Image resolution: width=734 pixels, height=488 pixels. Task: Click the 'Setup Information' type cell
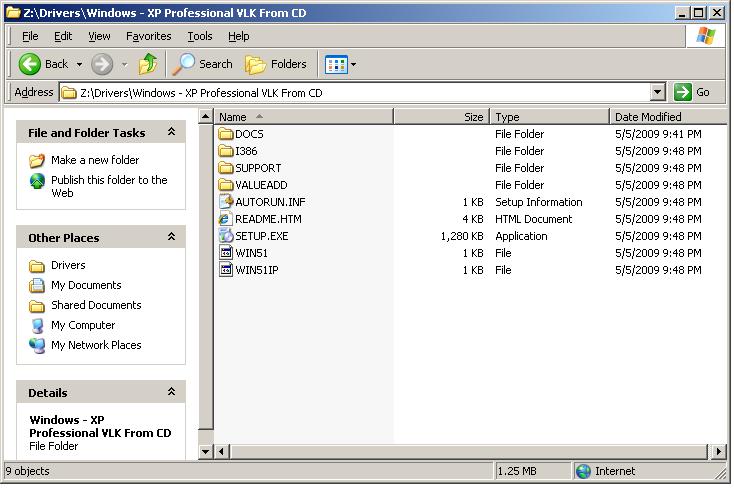pyautogui.click(x=539, y=202)
